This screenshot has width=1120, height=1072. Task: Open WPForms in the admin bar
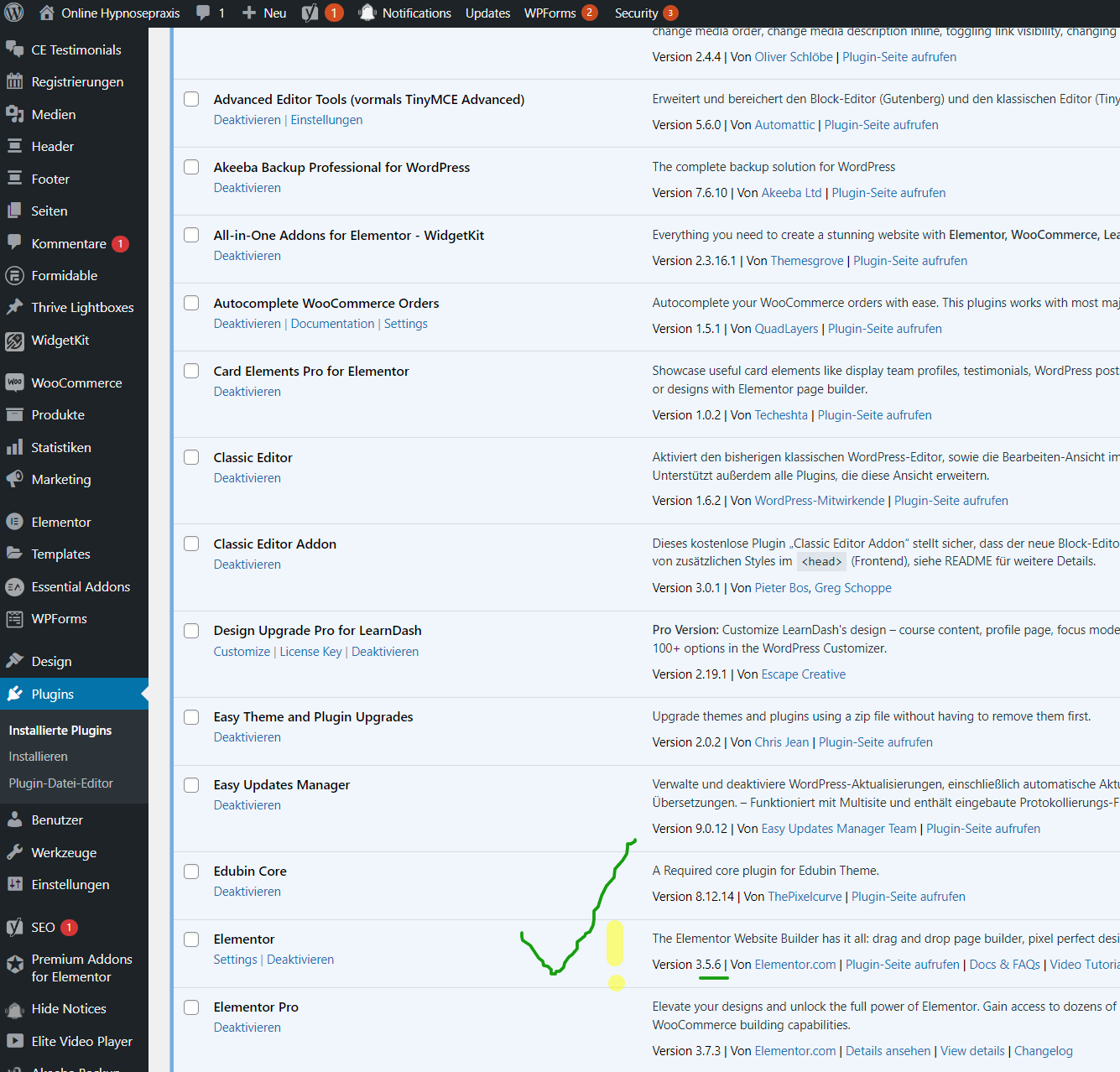(x=560, y=13)
